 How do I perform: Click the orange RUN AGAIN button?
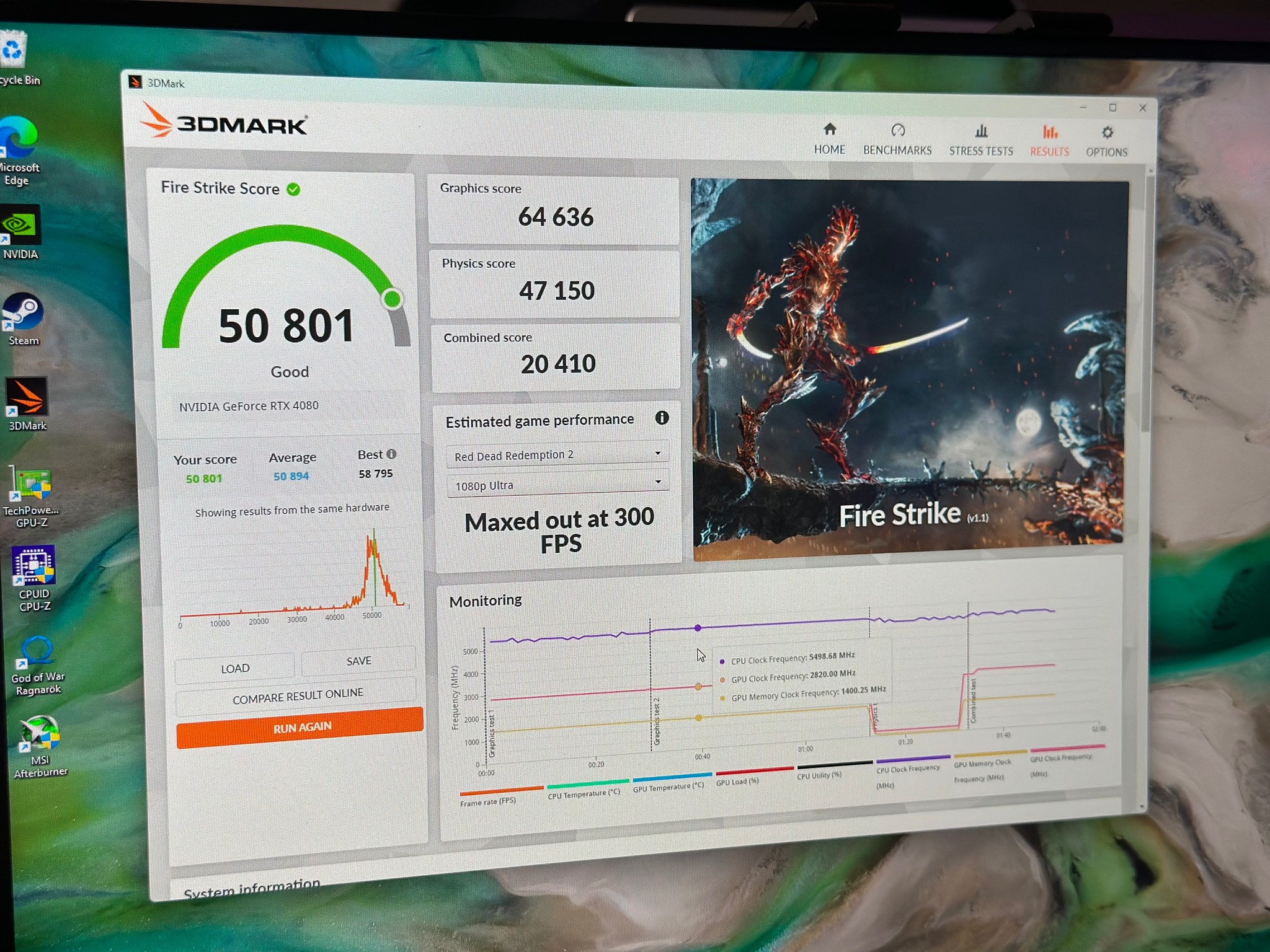(300, 727)
